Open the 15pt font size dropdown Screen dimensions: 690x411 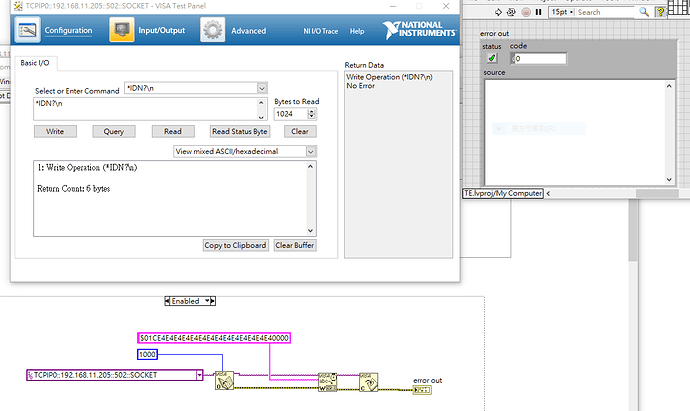(x=562, y=12)
